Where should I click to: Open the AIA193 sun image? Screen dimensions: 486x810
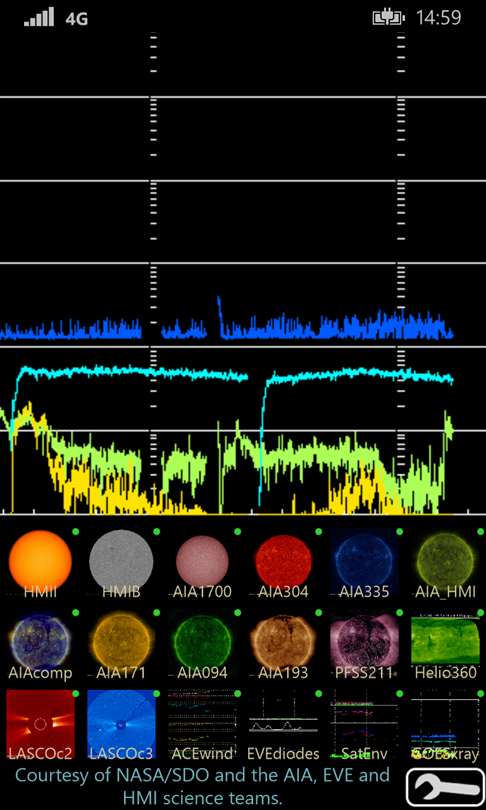284,644
